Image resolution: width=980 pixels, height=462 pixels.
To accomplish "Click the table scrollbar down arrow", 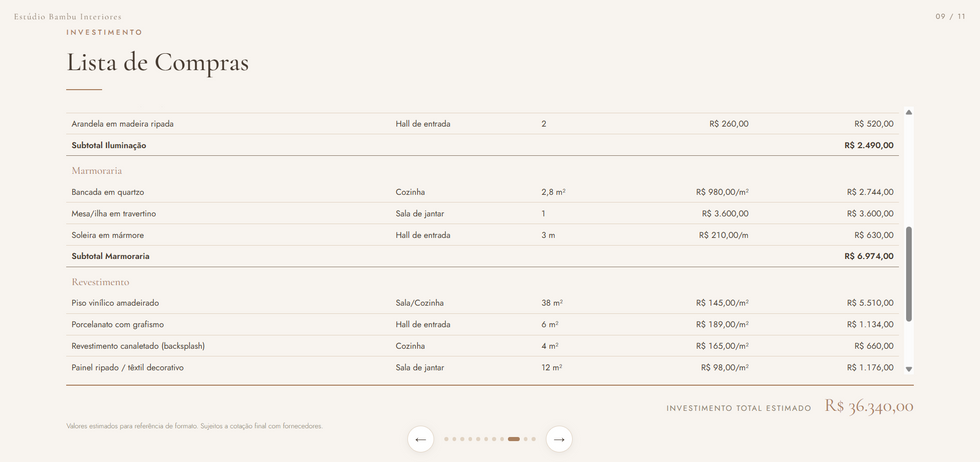I will coord(909,369).
